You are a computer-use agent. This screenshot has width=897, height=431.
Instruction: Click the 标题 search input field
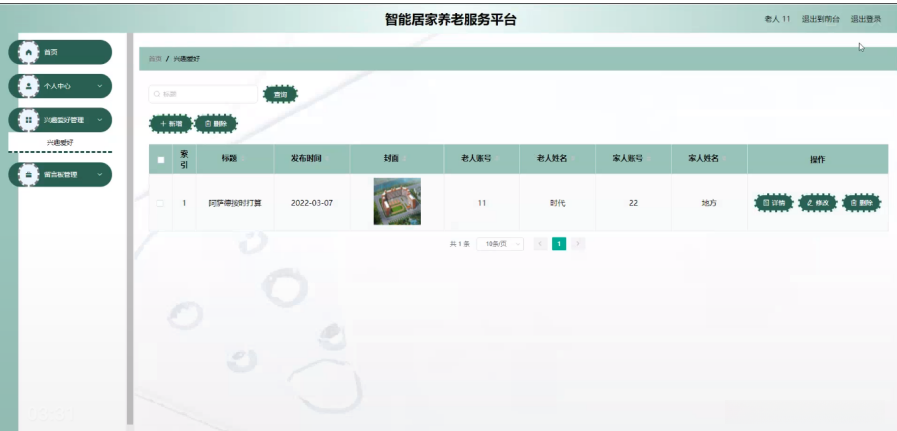(203, 94)
